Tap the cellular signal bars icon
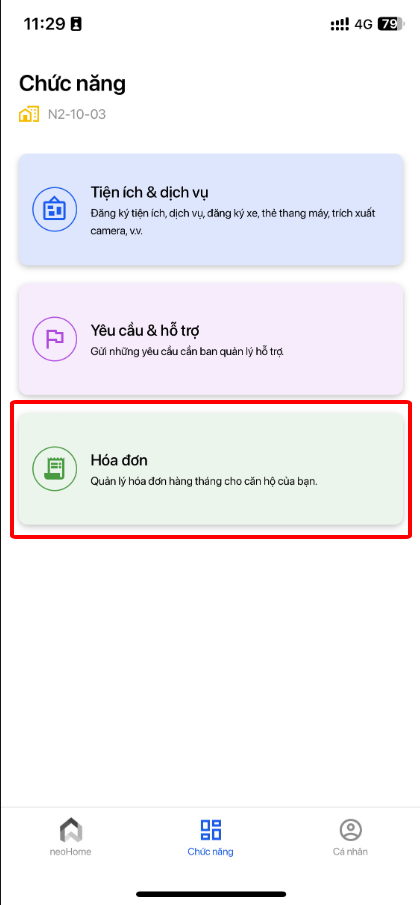Image resolution: width=420 pixels, height=905 pixels. (x=340, y=24)
